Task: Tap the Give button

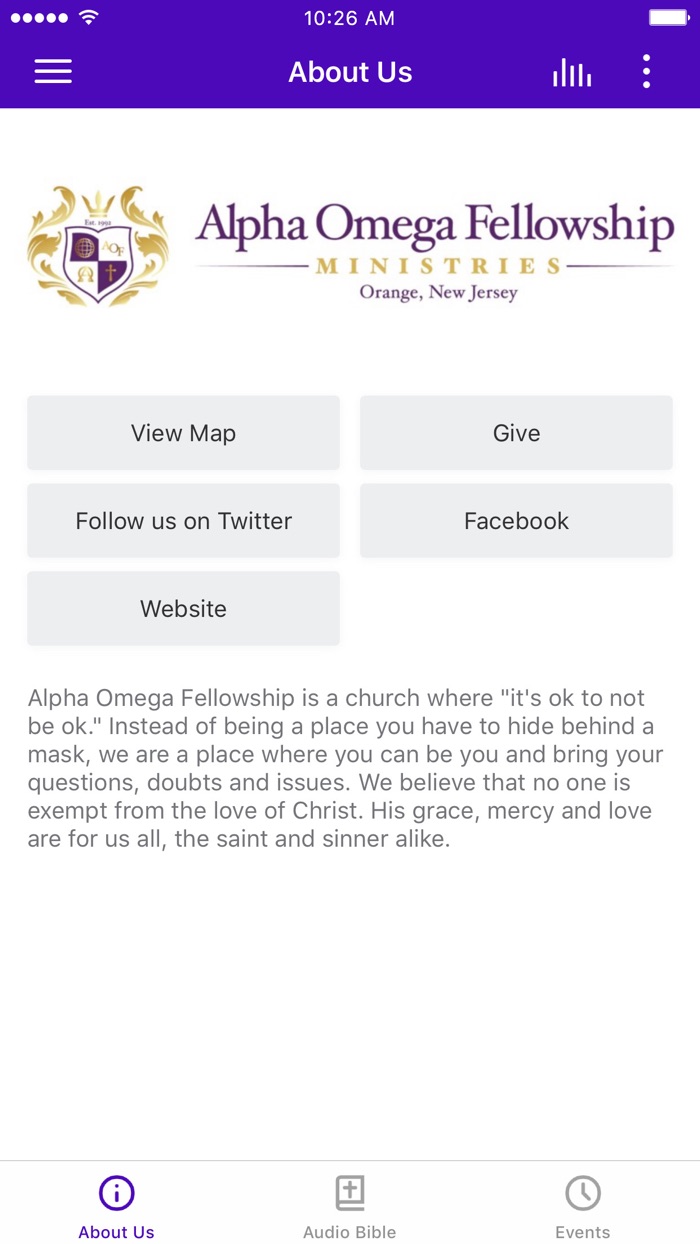Action: (x=516, y=432)
